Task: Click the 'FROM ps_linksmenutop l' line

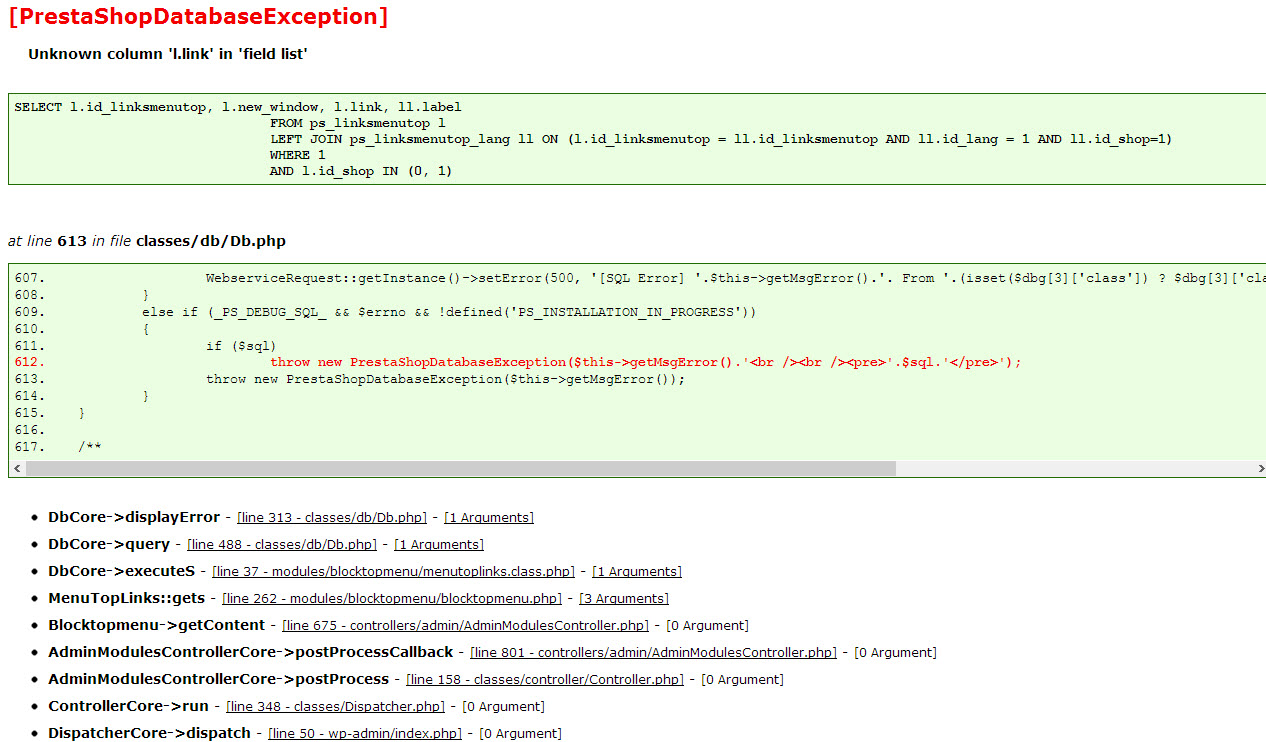Action: 358,123
